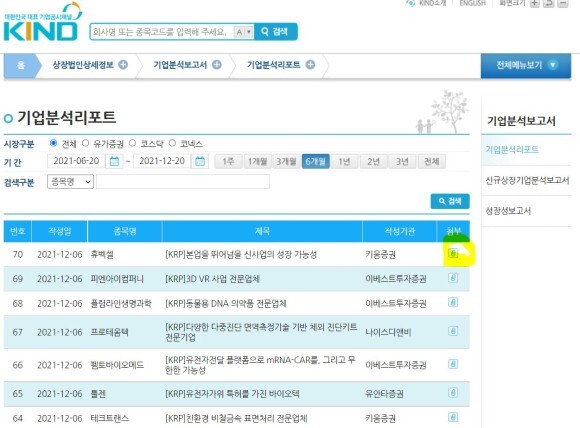
Task: Select 코넥스 market radio button
Action: [x=172, y=143]
